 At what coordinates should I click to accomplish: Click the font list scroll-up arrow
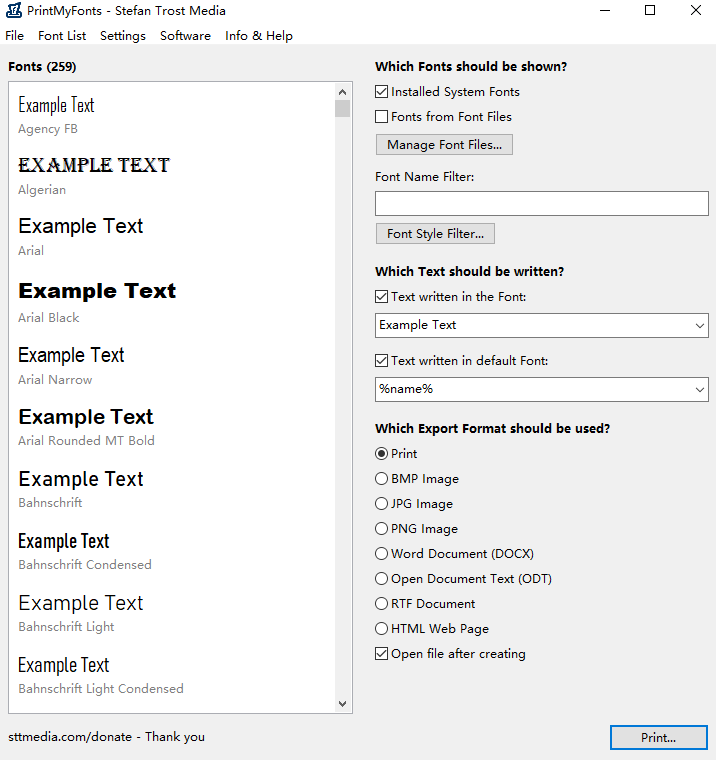[343, 90]
